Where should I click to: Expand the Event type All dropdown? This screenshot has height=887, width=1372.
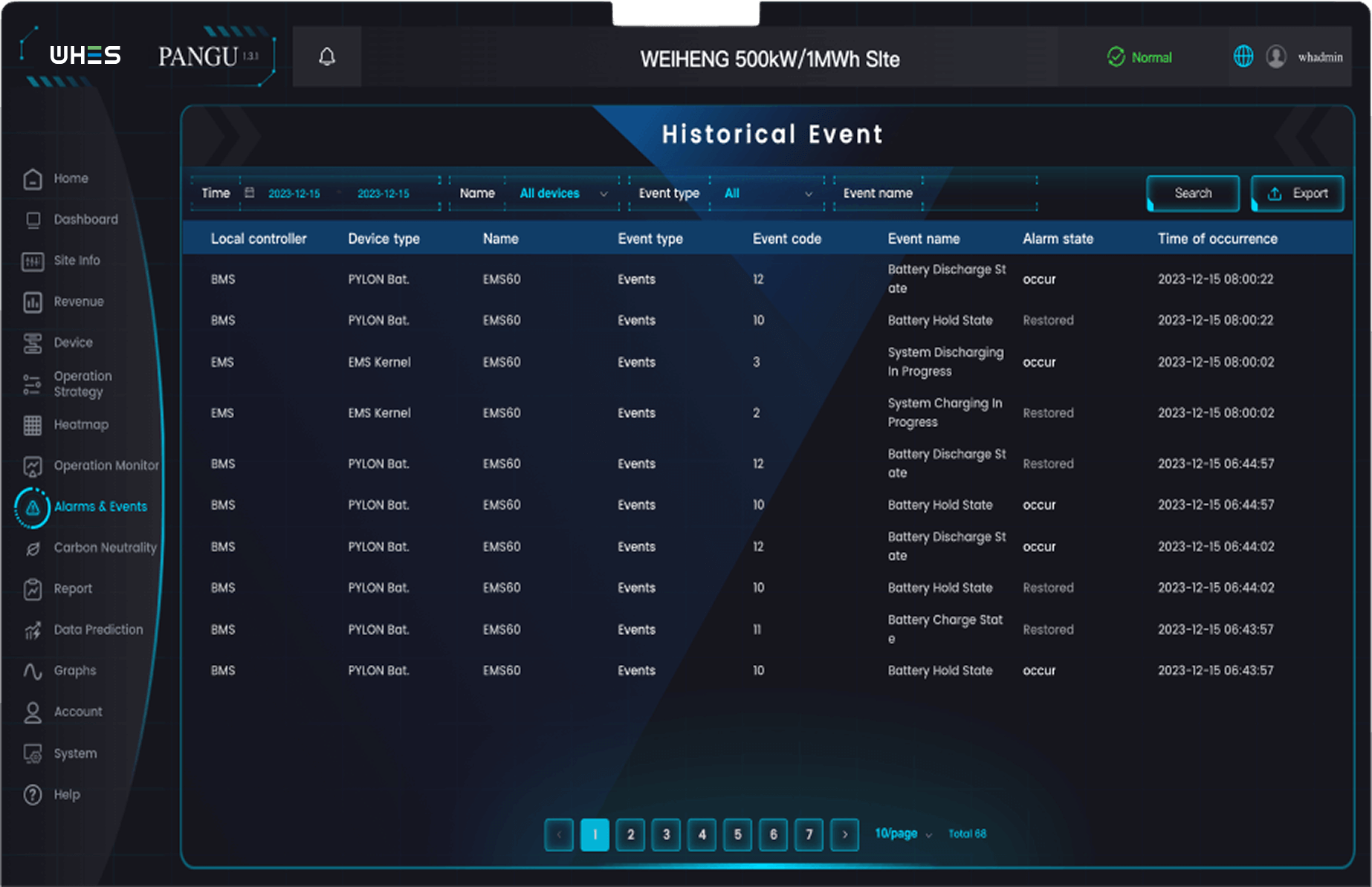coord(768,193)
